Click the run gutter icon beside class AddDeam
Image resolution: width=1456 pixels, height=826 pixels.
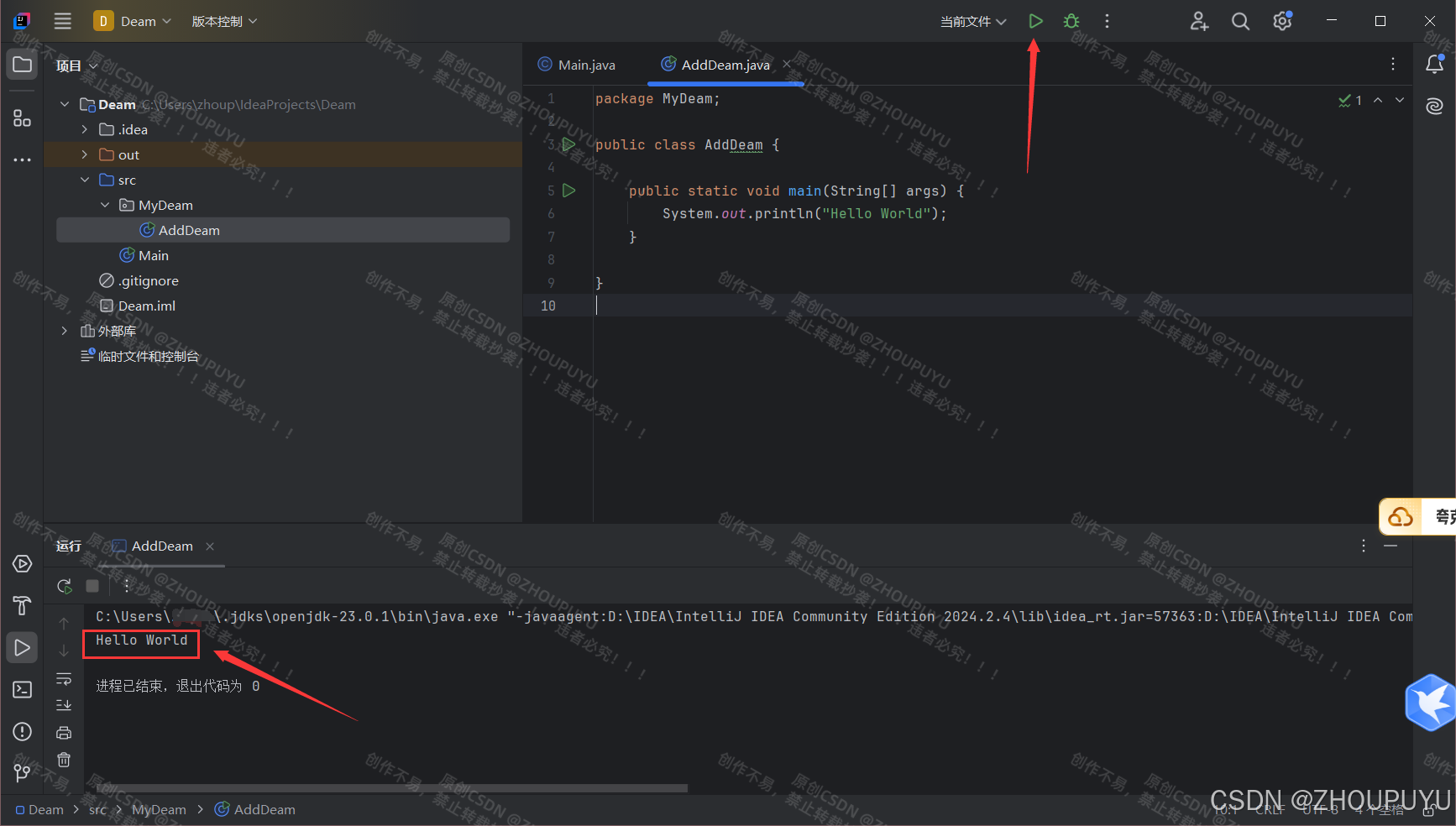[569, 144]
